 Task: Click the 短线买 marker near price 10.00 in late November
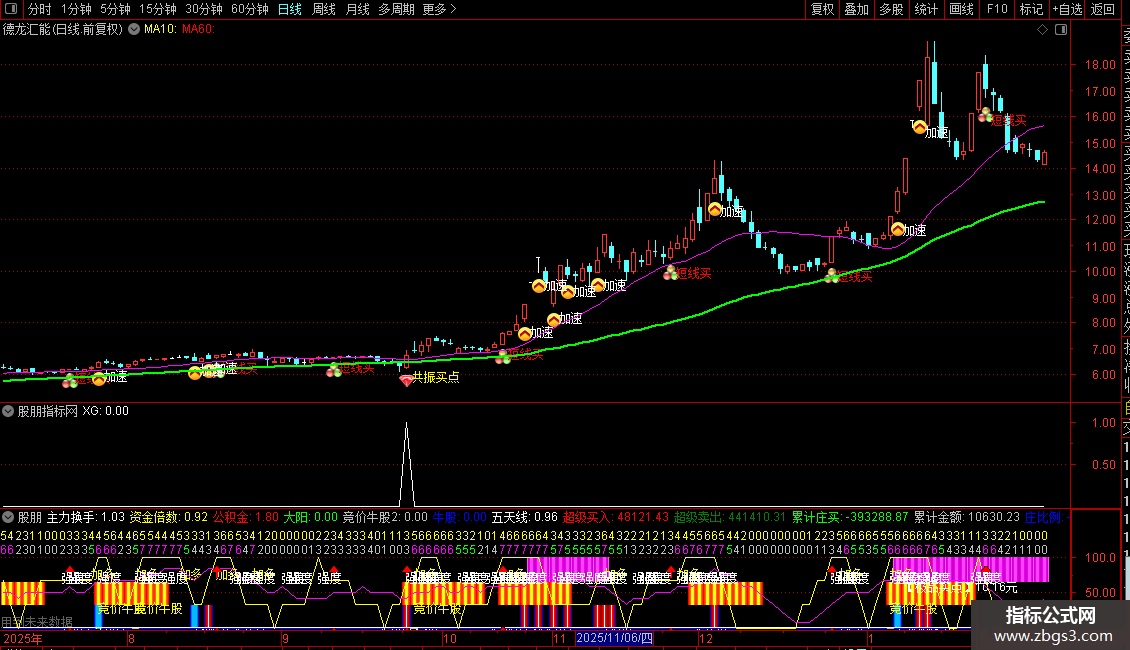(x=671, y=273)
